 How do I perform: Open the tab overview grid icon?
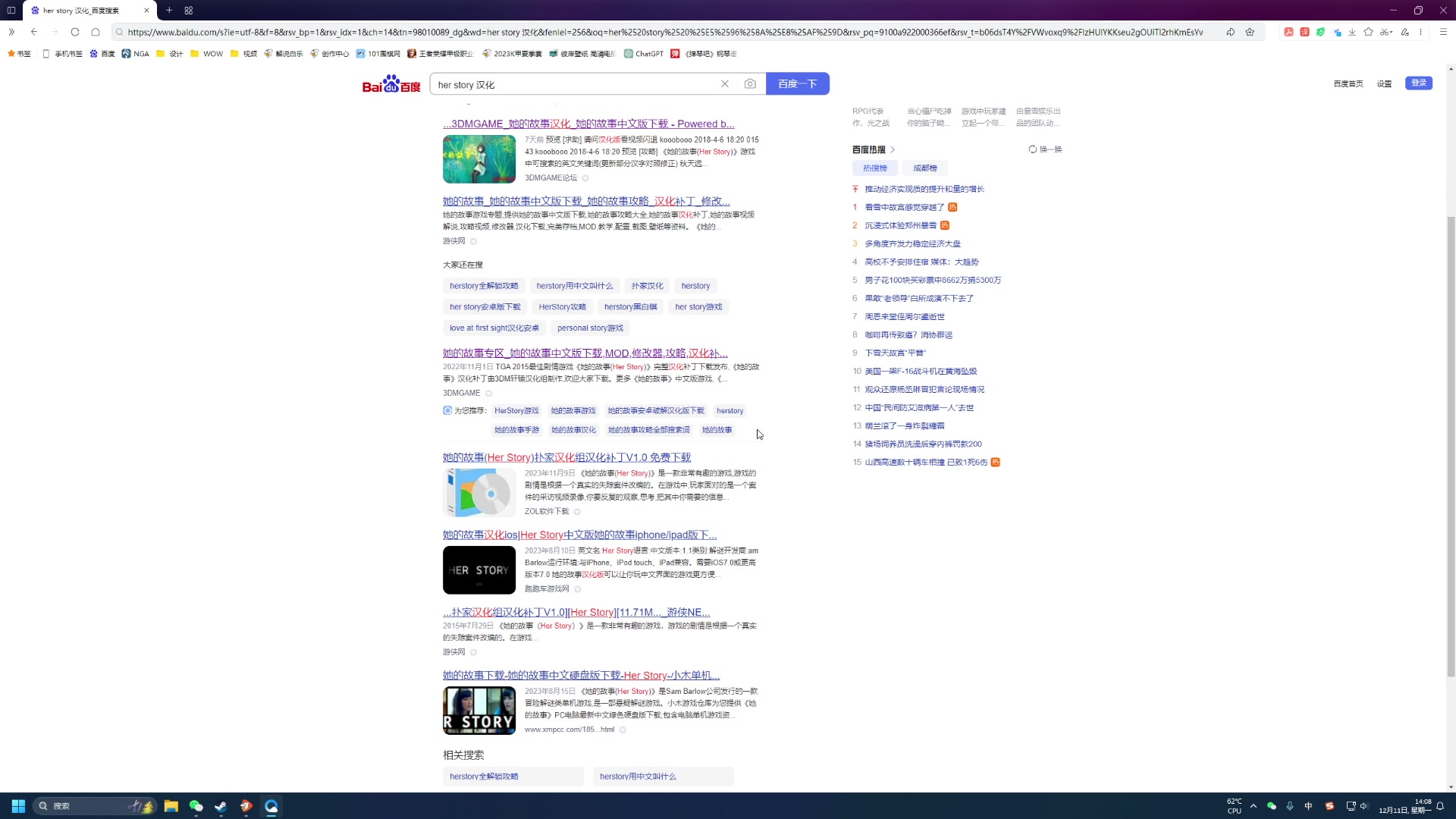[x=189, y=11]
